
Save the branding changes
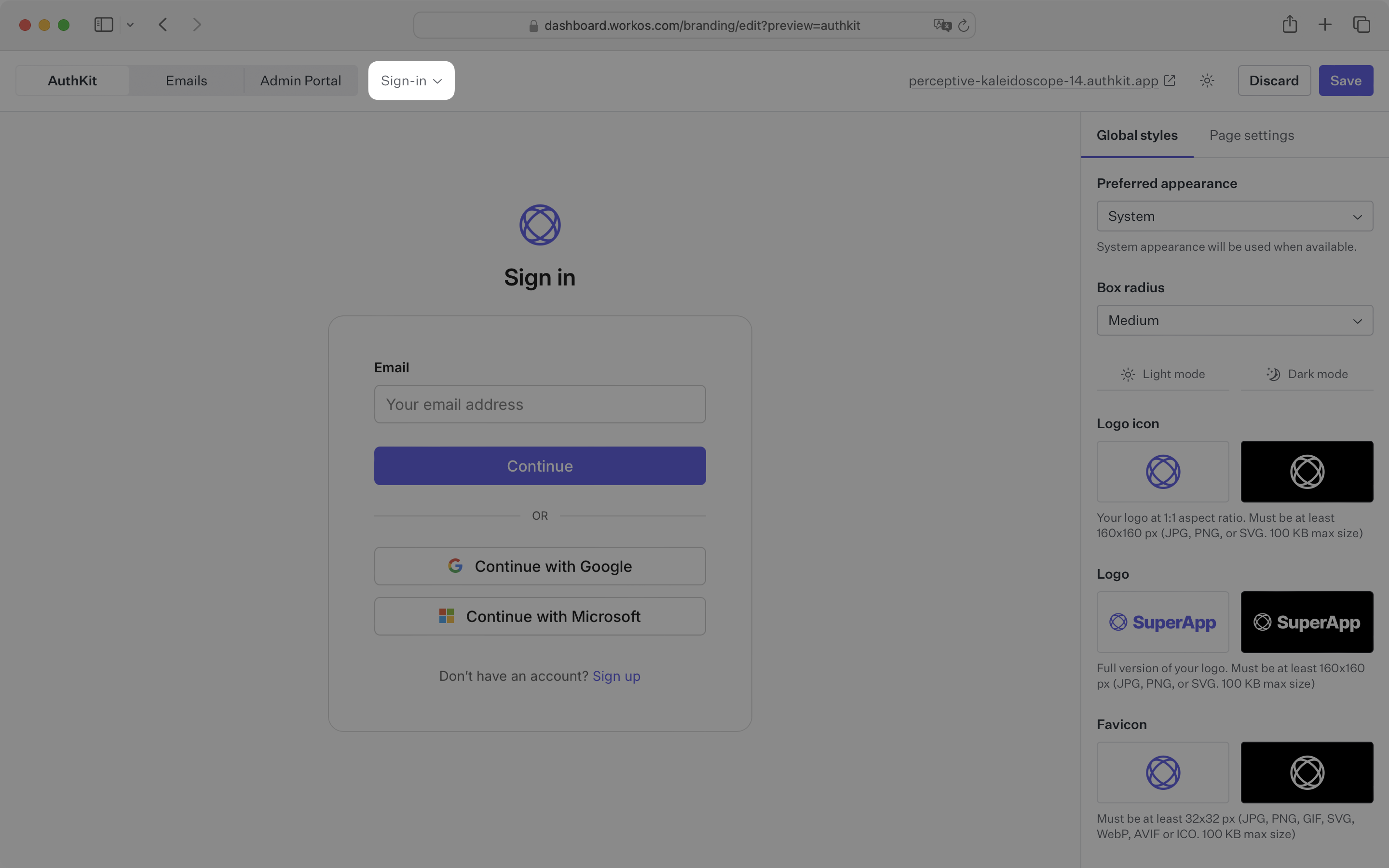(x=1346, y=81)
